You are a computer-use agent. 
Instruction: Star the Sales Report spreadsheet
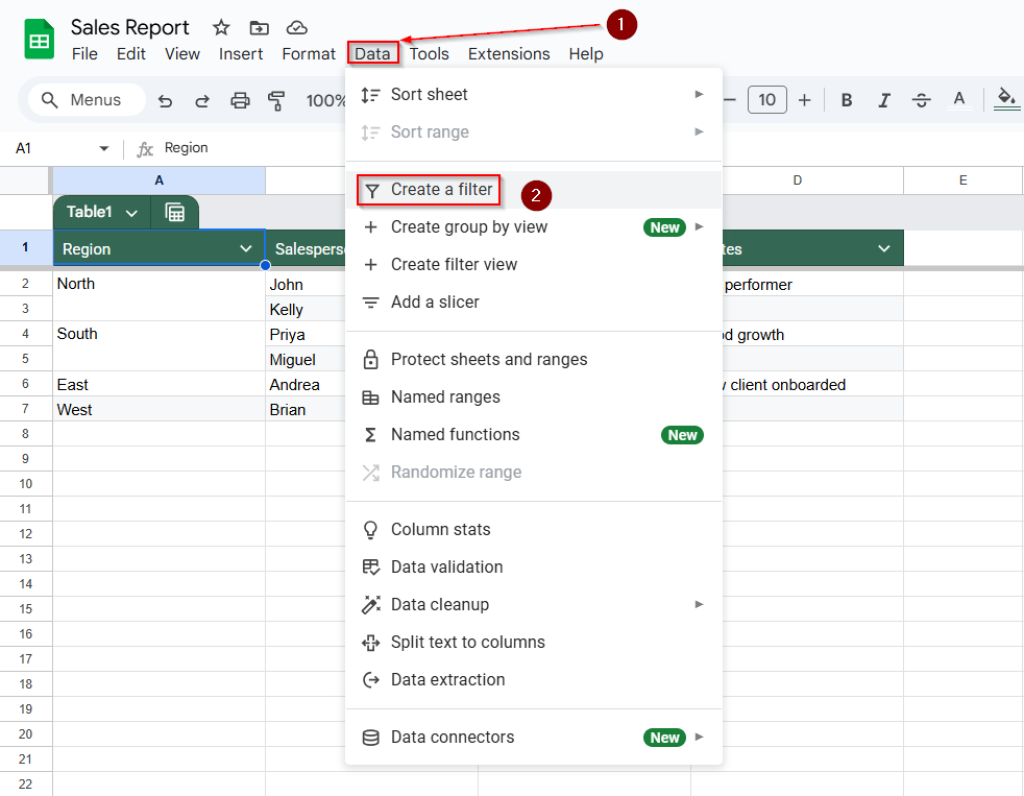221,27
